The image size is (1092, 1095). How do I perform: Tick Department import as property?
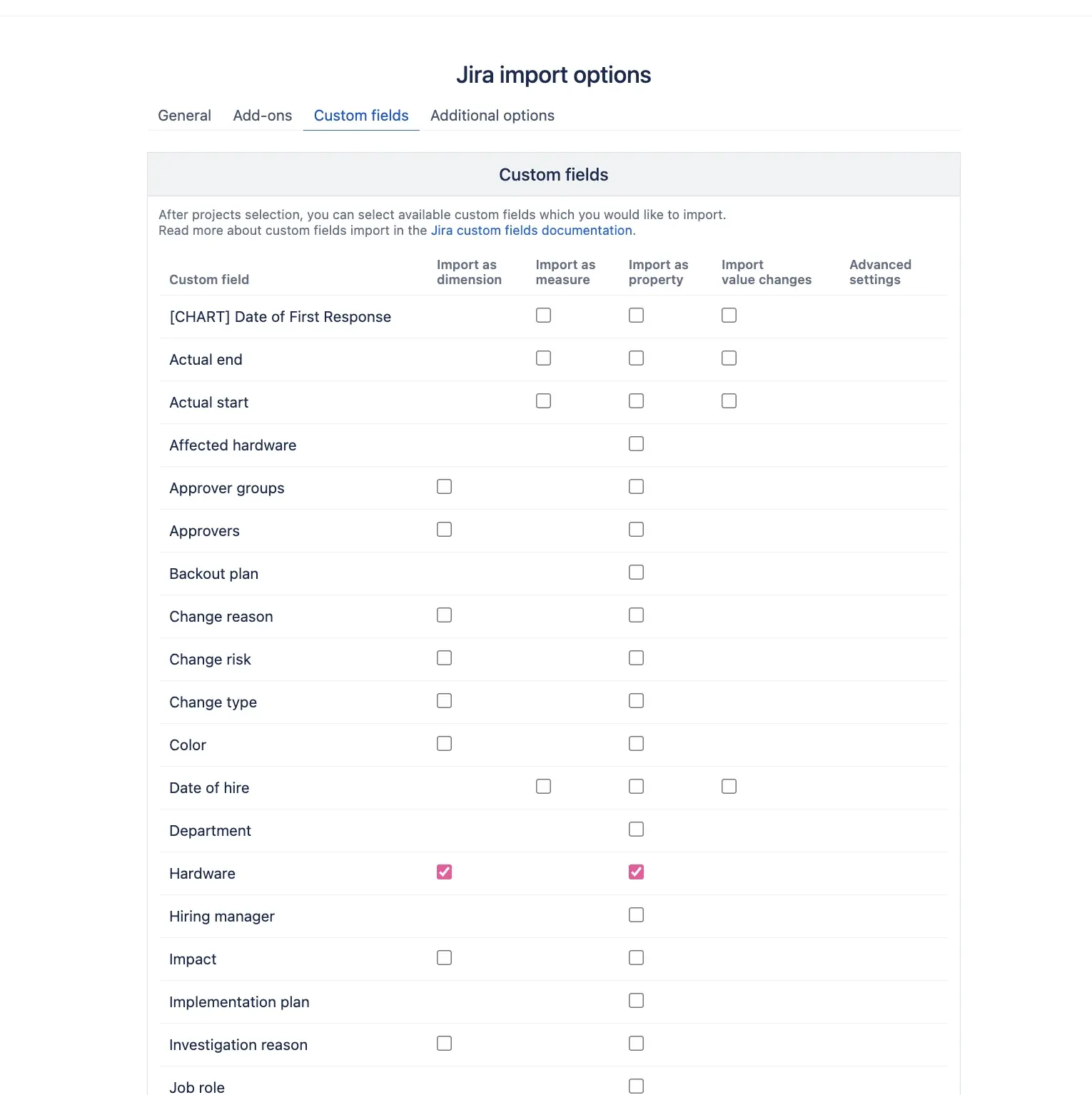(636, 829)
